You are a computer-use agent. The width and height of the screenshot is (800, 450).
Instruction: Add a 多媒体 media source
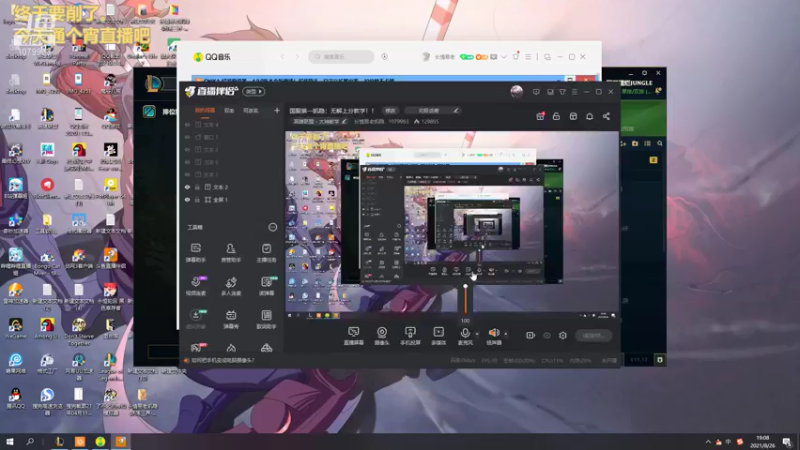[x=438, y=336]
